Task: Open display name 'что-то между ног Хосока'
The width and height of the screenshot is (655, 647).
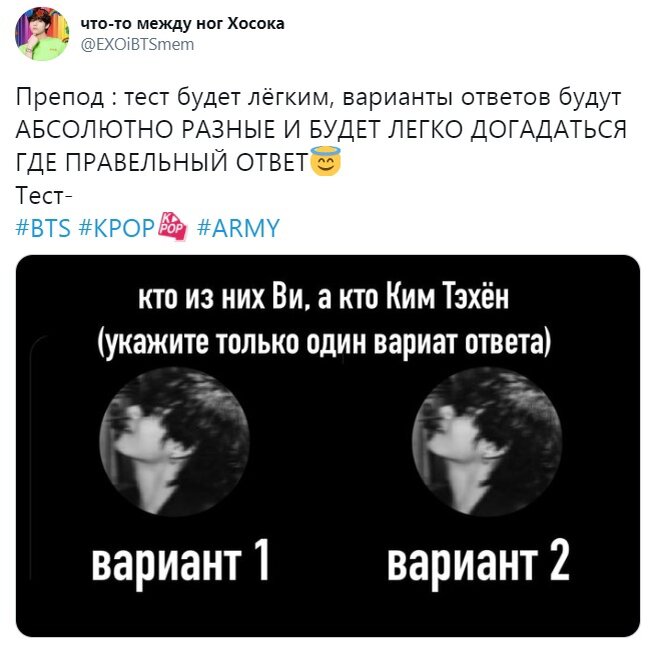Action: click(x=182, y=24)
